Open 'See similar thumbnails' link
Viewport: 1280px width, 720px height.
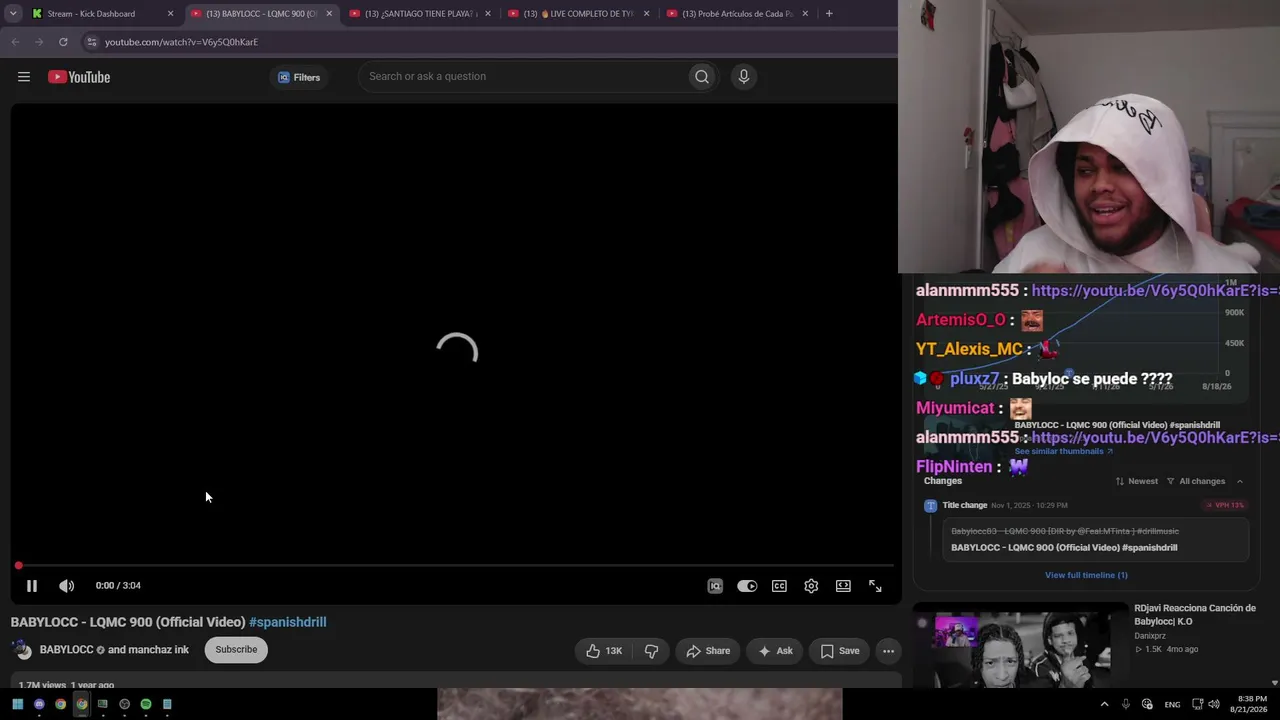1063,451
